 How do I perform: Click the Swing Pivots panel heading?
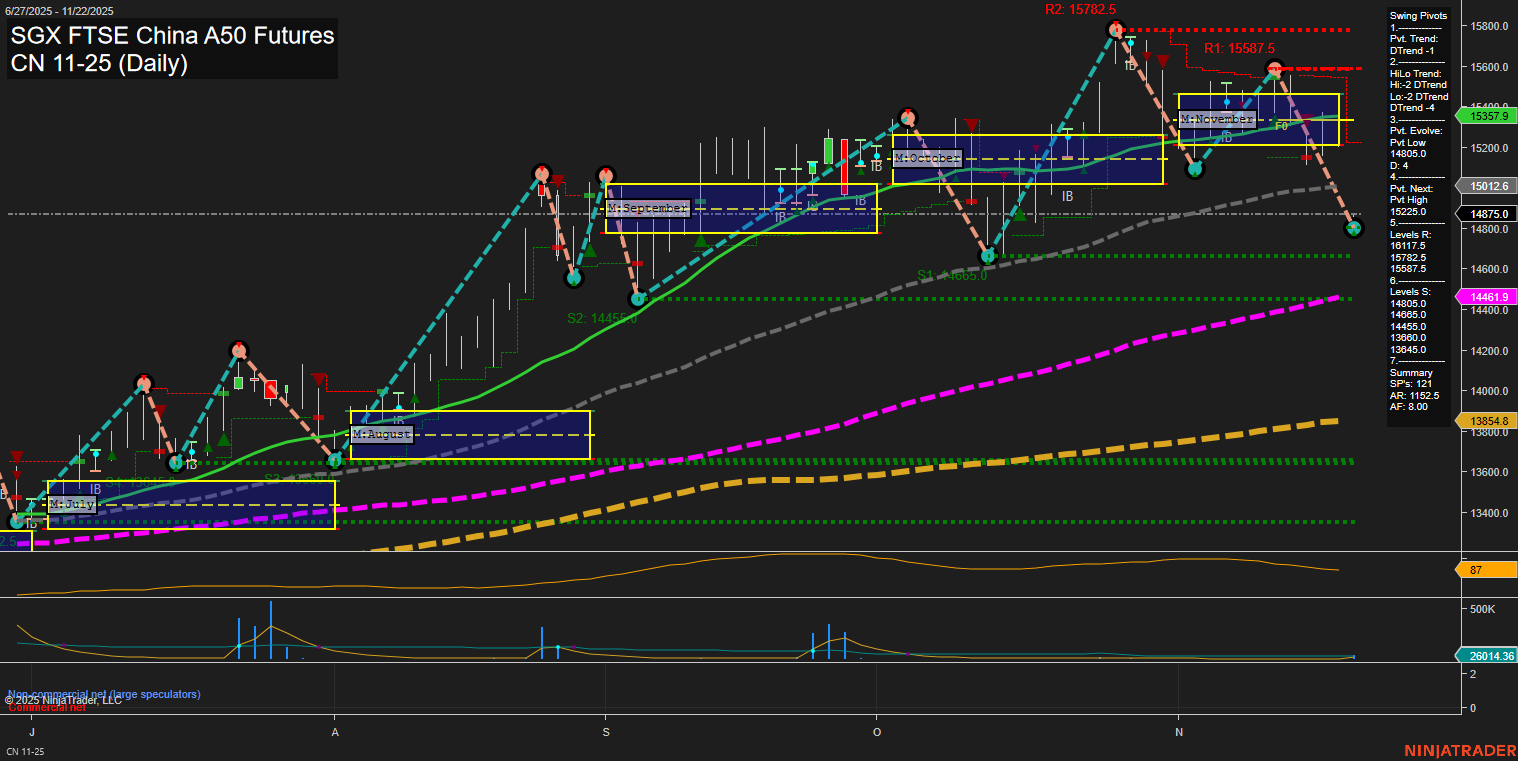(1418, 16)
